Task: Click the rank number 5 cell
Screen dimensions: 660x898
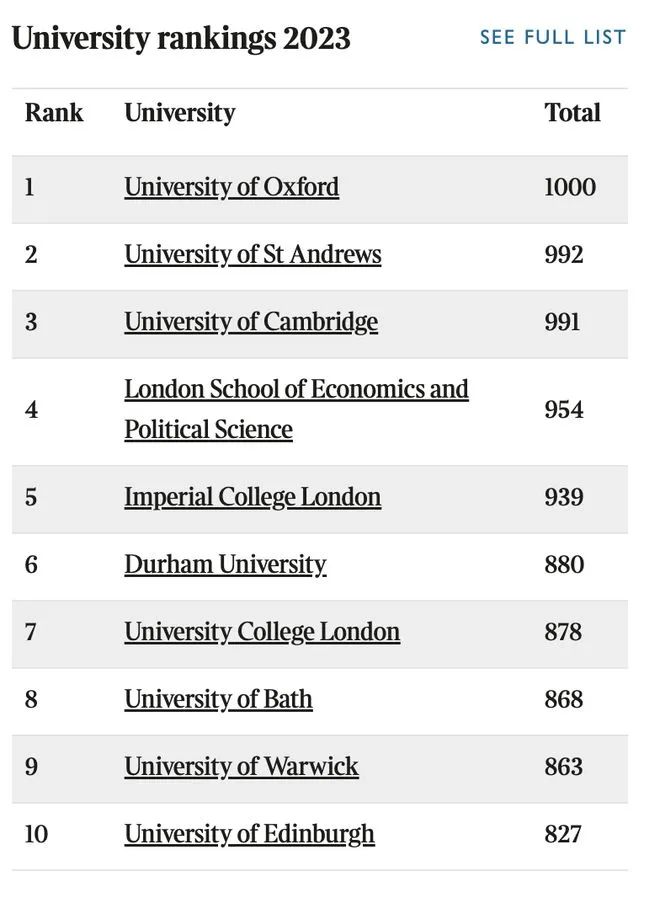Action: point(31,497)
